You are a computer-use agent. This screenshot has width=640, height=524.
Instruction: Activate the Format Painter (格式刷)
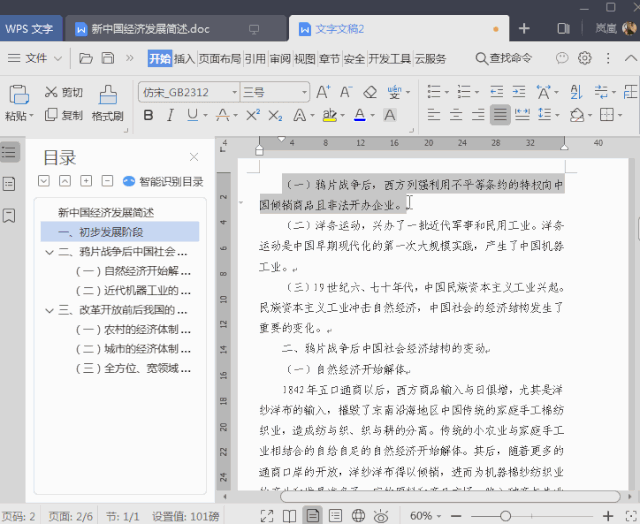click(x=108, y=104)
